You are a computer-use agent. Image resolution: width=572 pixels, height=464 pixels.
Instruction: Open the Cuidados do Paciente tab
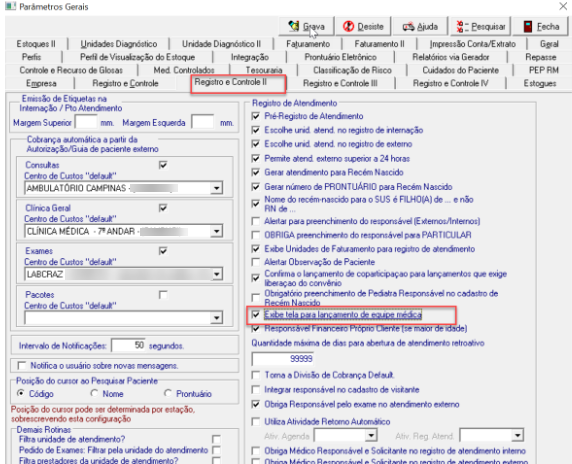(x=460, y=70)
